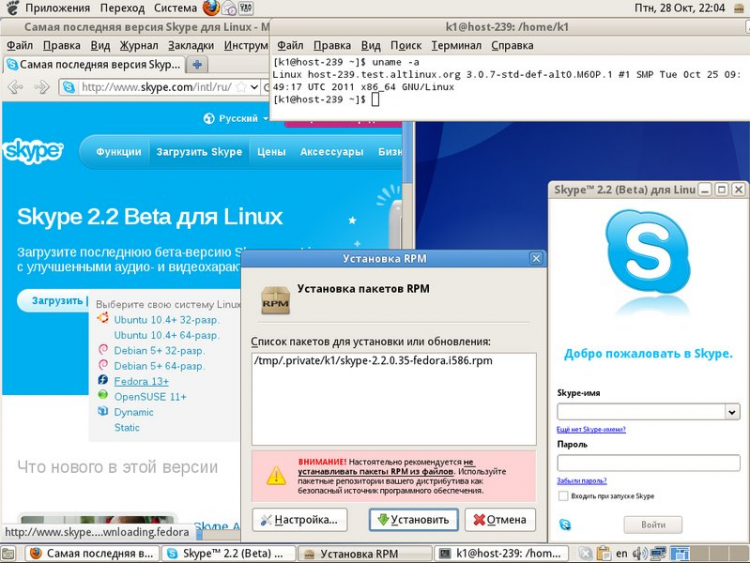This screenshot has width=750, height=563.
Task: Toggle Входить при запуске Skype checkbox
Action: (x=563, y=496)
